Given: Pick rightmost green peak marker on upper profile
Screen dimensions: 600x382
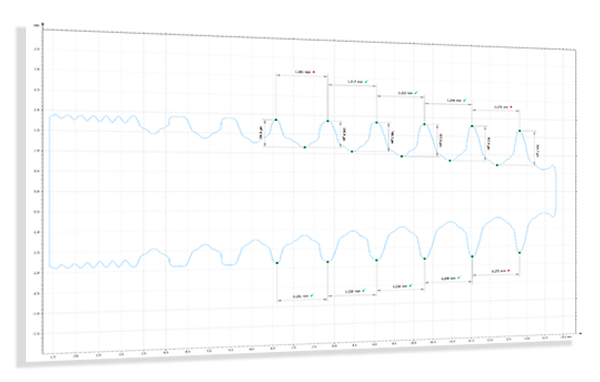Looking at the screenshot, I should click(x=520, y=131).
